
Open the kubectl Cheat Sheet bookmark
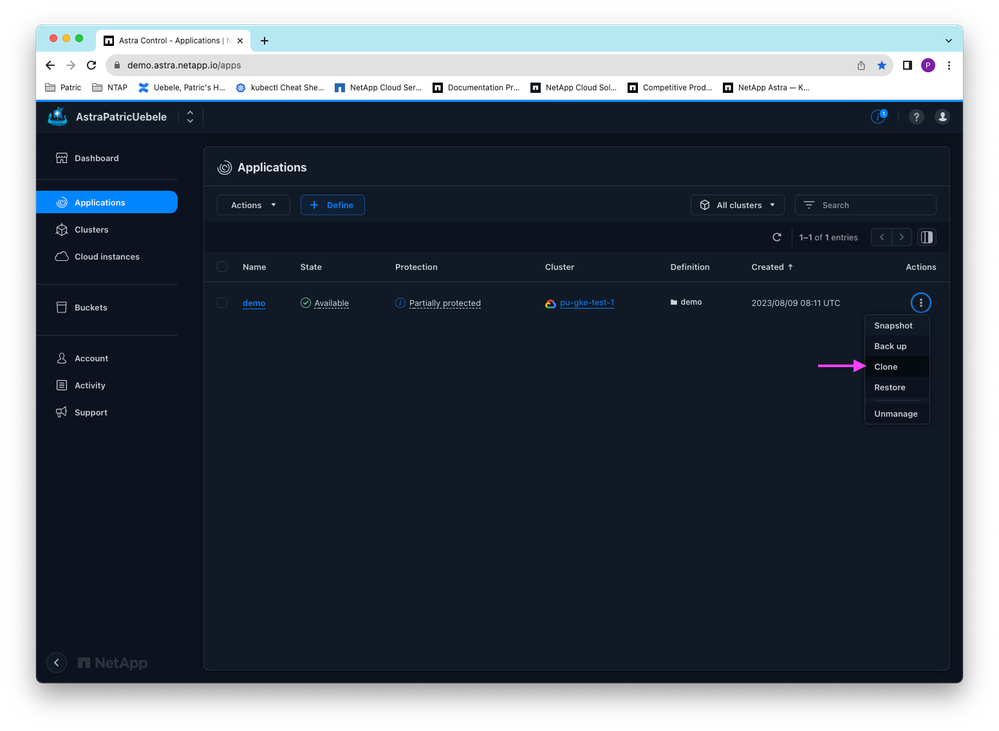pos(280,88)
